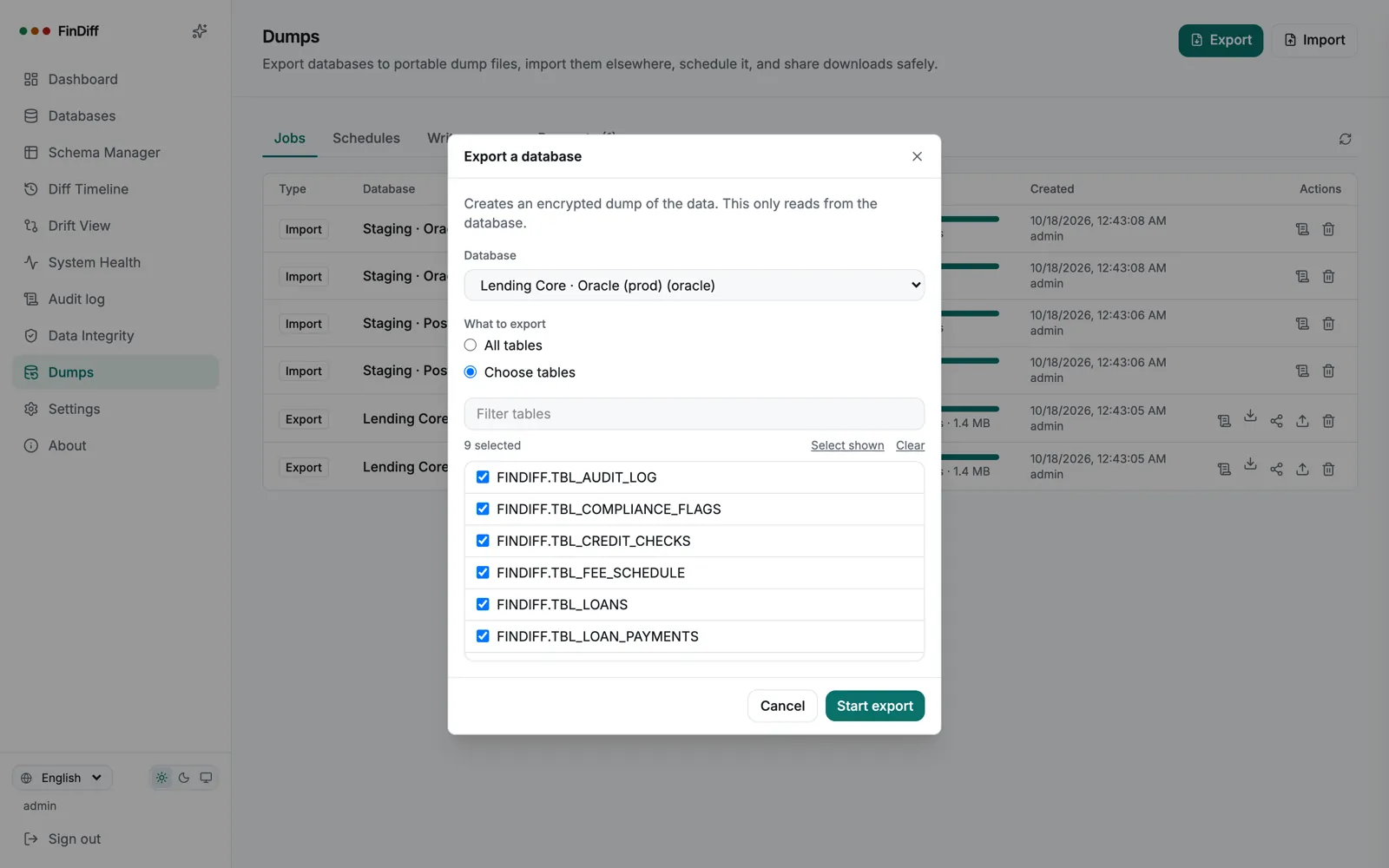Click the Import button in header
The image size is (1389, 868).
[1314, 40]
